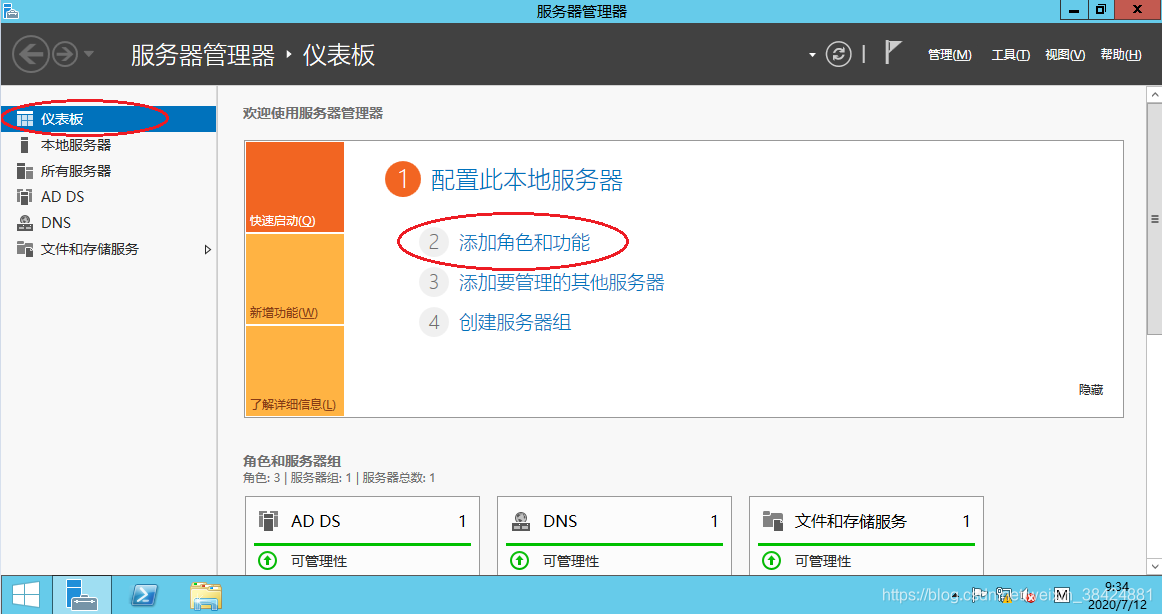Select 本地服务器 in the sidebar
Viewport: 1162px width, 614px height.
[108, 145]
